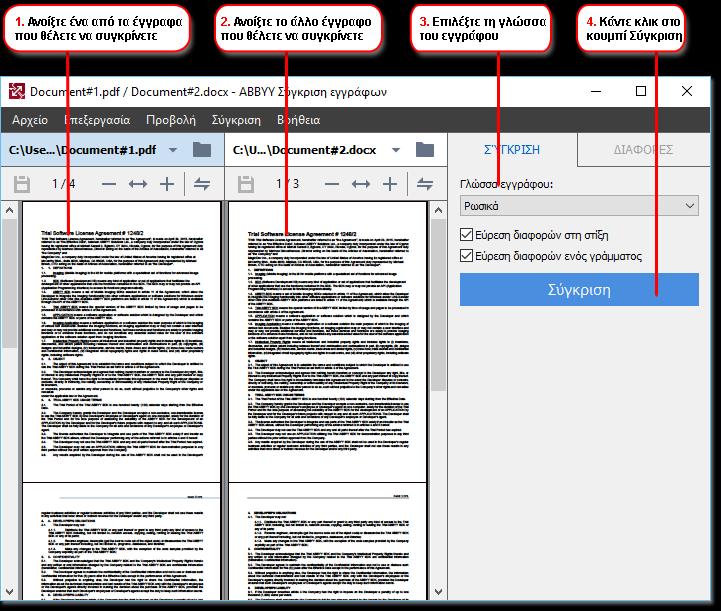Viewport: 721px width, 611px height.
Task: Toggle Εύρεση διαφορών στη στίξη checkbox
Action: pos(466,235)
